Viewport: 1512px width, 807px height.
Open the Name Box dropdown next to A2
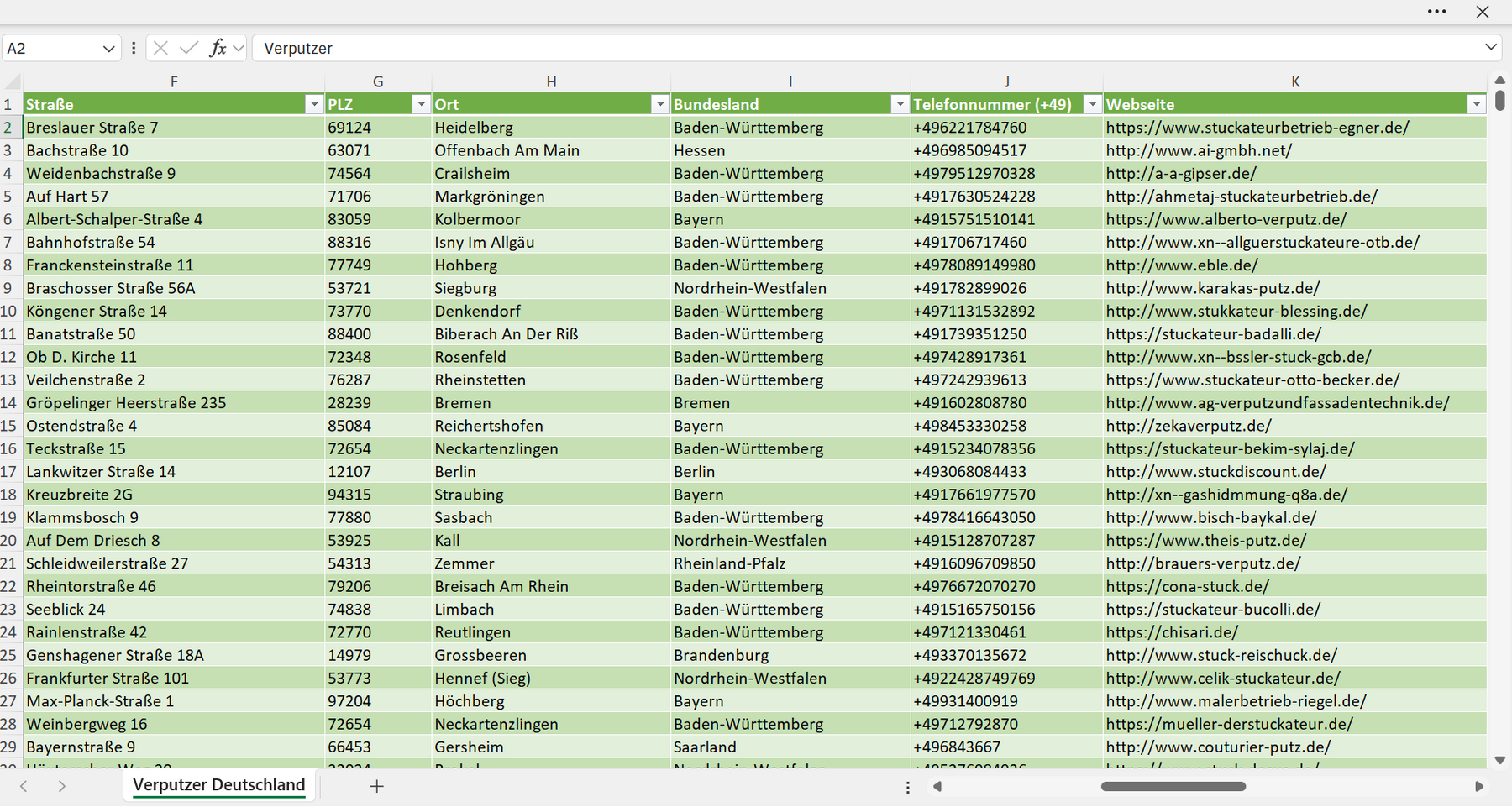point(108,49)
